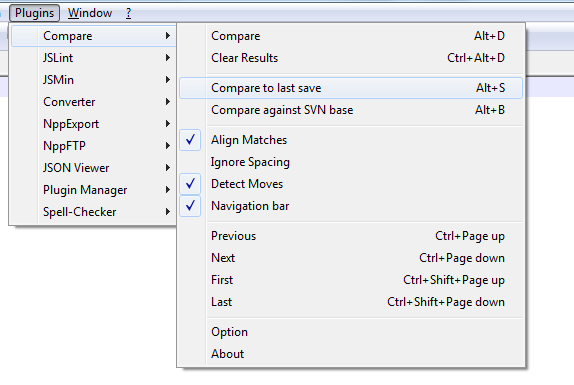Open the Spell-Checker submenu
Viewport: 574px width, 385px height.
pos(93,212)
